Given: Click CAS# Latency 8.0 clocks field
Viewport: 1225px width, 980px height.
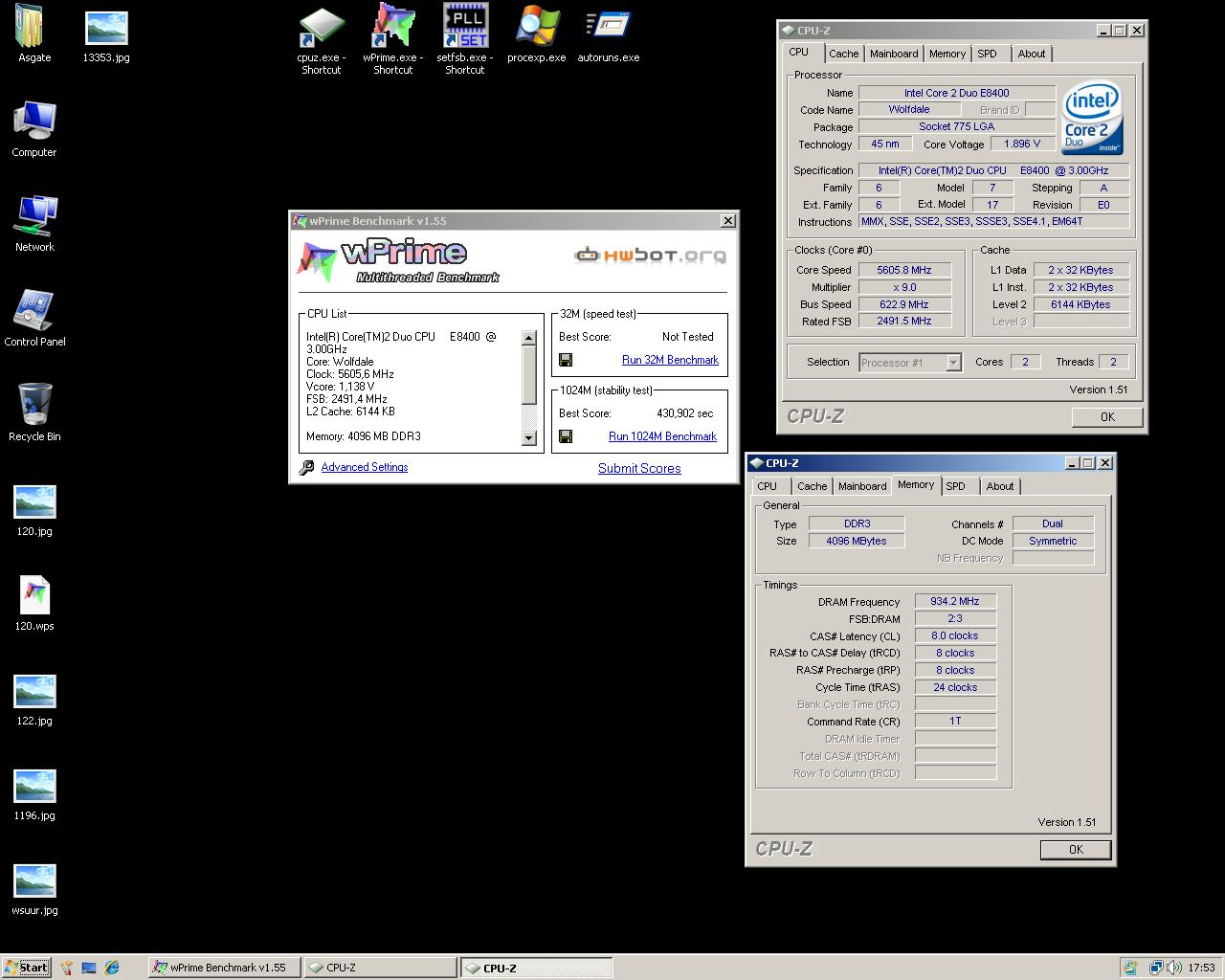Looking at the screenshot, I should [955, 635].
